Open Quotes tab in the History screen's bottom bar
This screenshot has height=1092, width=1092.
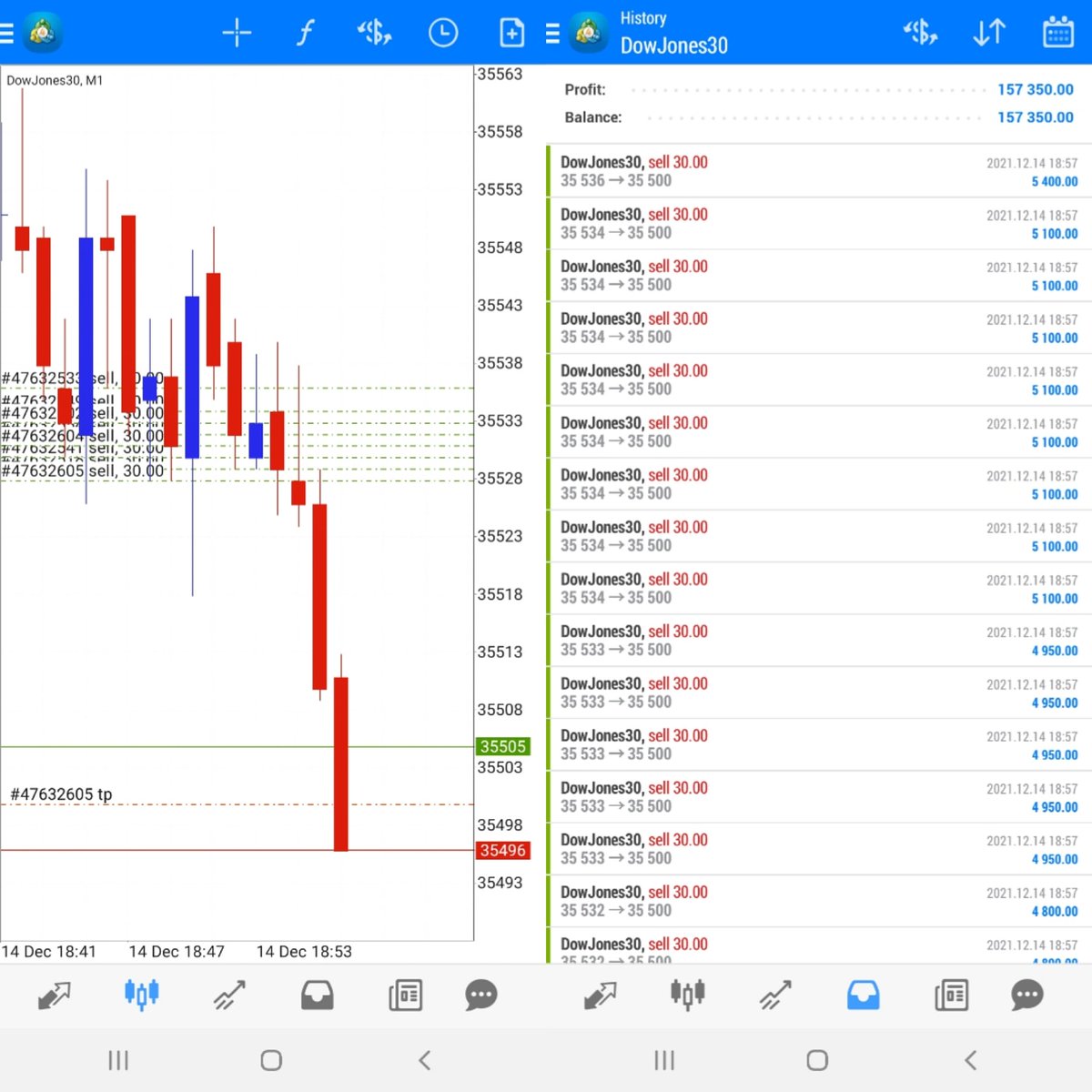[601, 996]
